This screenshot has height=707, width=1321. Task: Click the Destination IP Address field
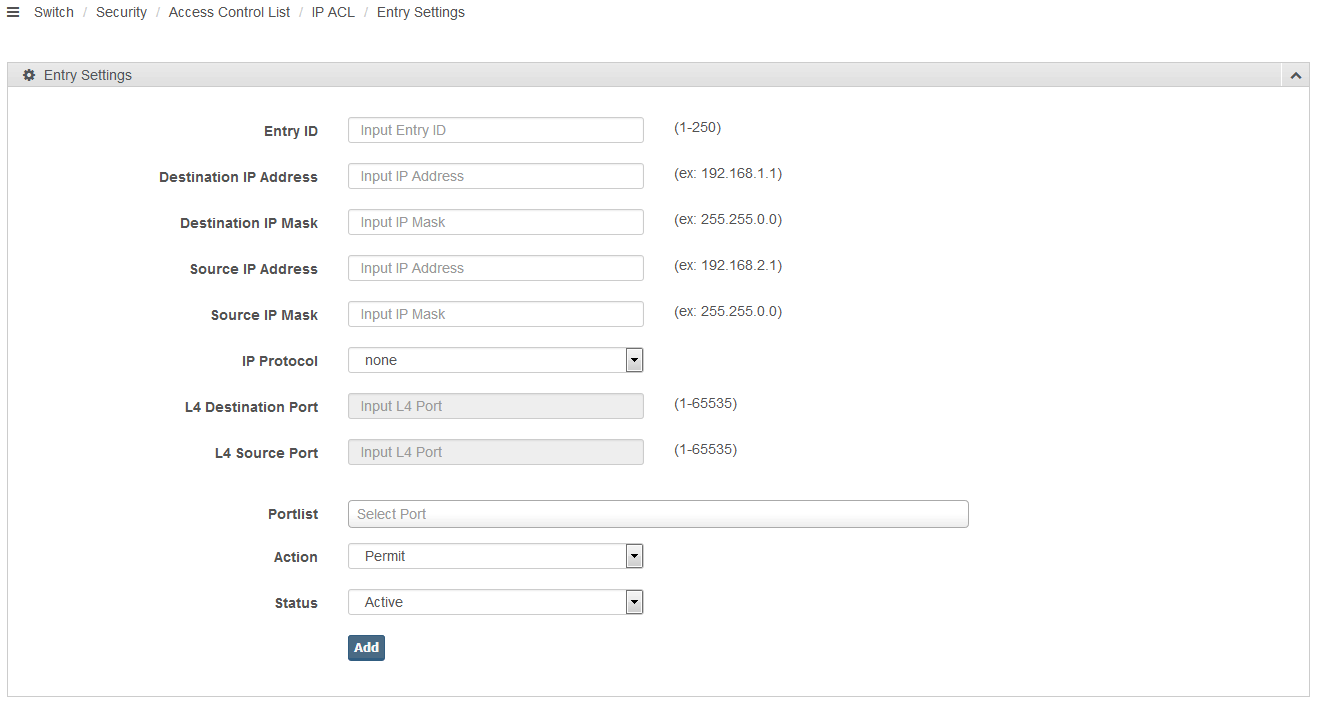point(495,176)
